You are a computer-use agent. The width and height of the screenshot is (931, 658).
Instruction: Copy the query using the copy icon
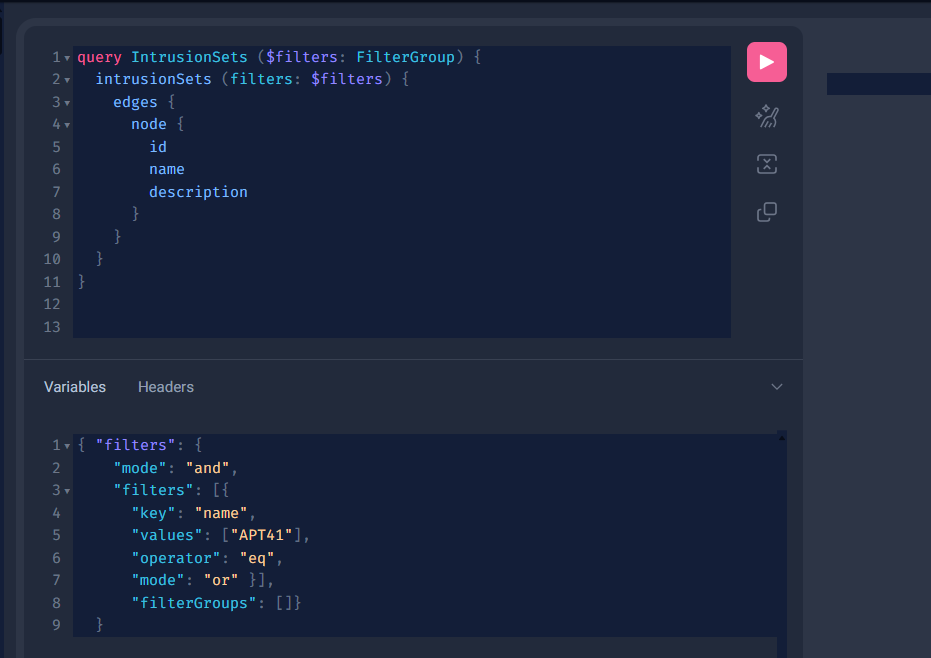tap(766, 211)
